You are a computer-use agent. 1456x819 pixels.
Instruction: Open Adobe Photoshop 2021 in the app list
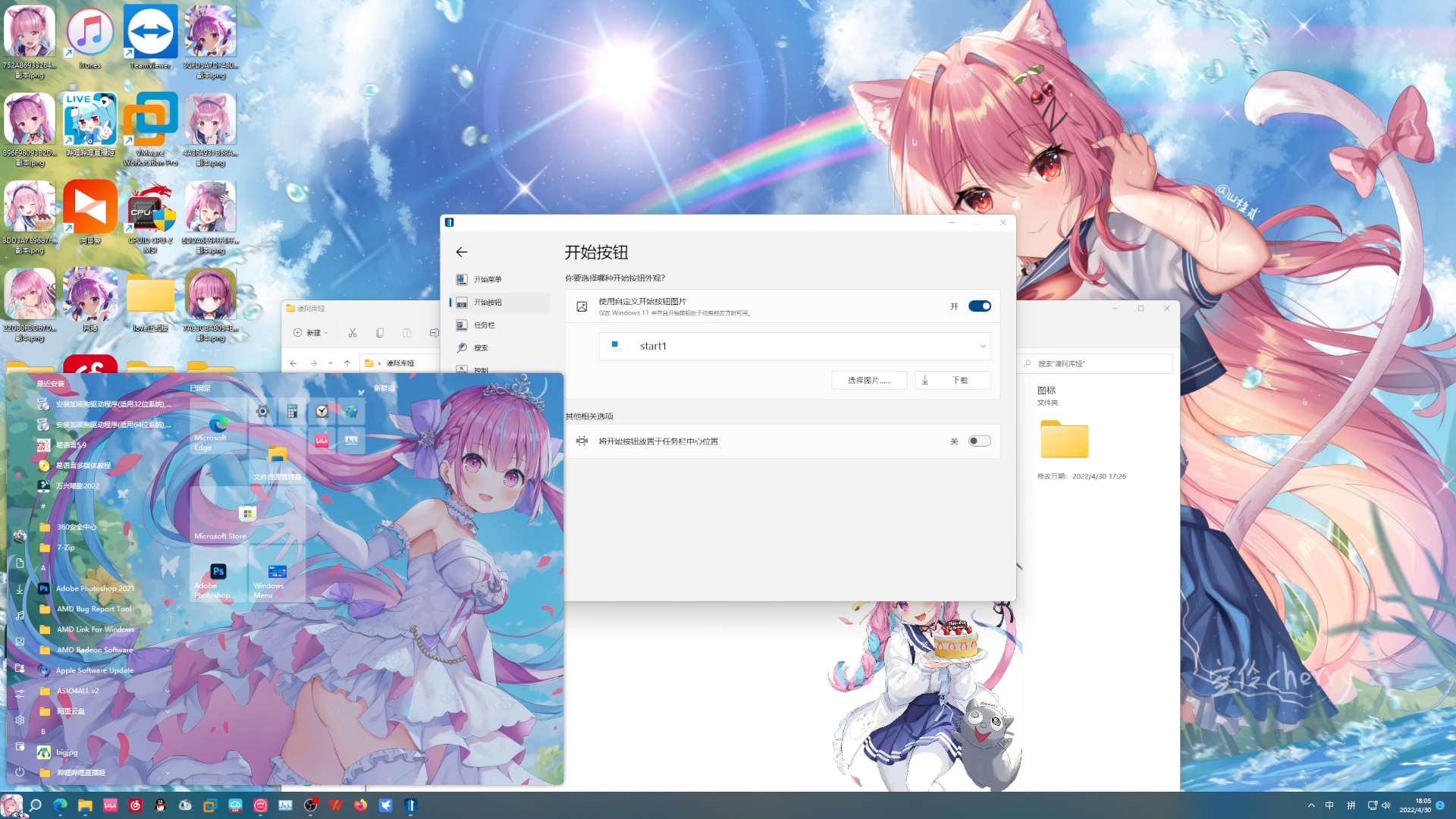tap(95, 588)
